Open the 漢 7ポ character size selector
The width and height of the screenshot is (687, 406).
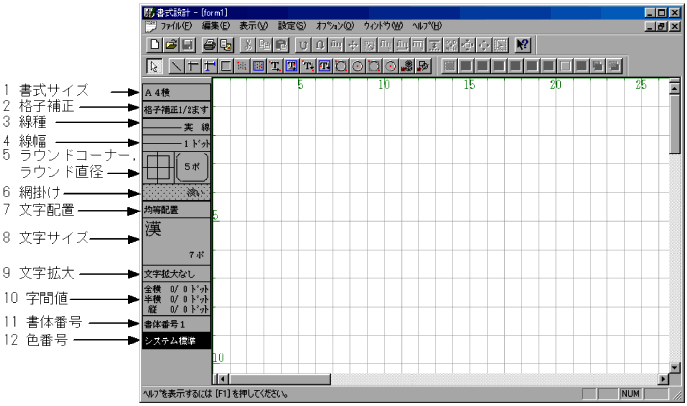coord(176,241)
